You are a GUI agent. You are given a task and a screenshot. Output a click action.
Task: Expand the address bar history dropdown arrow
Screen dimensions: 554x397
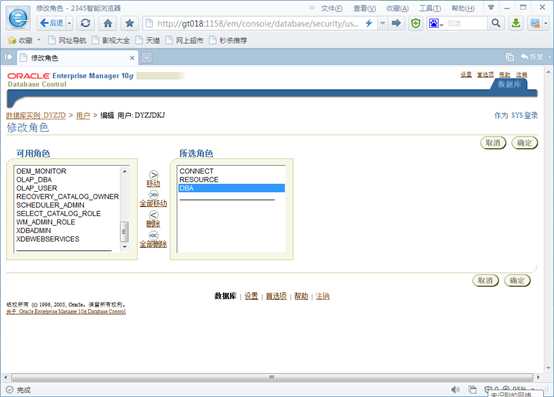[x=382, y=23]
